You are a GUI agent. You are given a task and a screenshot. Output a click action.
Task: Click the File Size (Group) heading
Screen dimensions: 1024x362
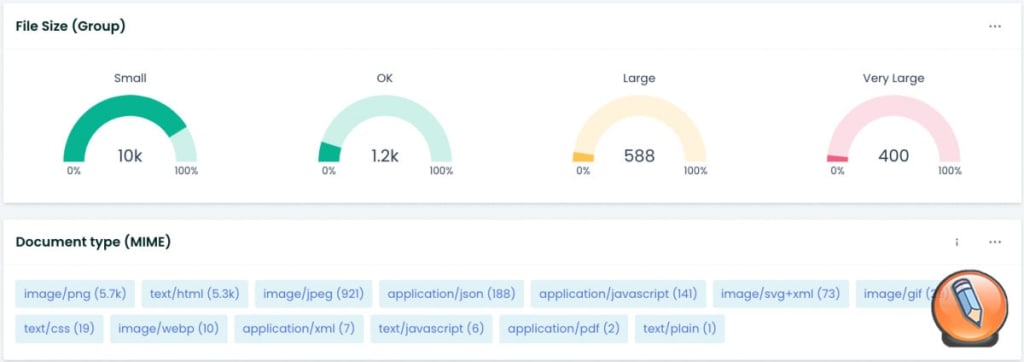[71, 26]
